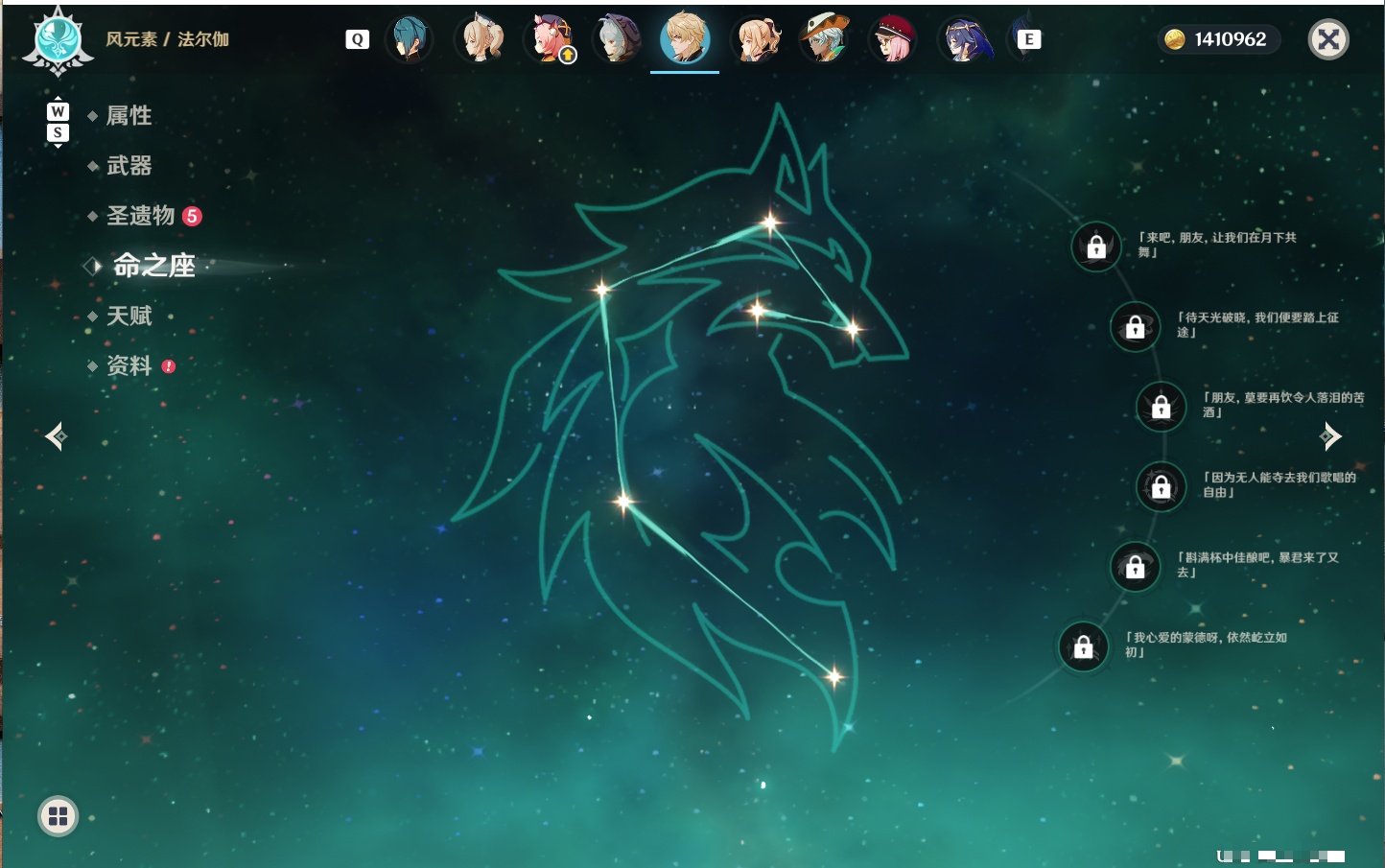Screen dimensions: 1385x868
Task: Select the cream ponytail character avatar
Action: click(479, 39)
